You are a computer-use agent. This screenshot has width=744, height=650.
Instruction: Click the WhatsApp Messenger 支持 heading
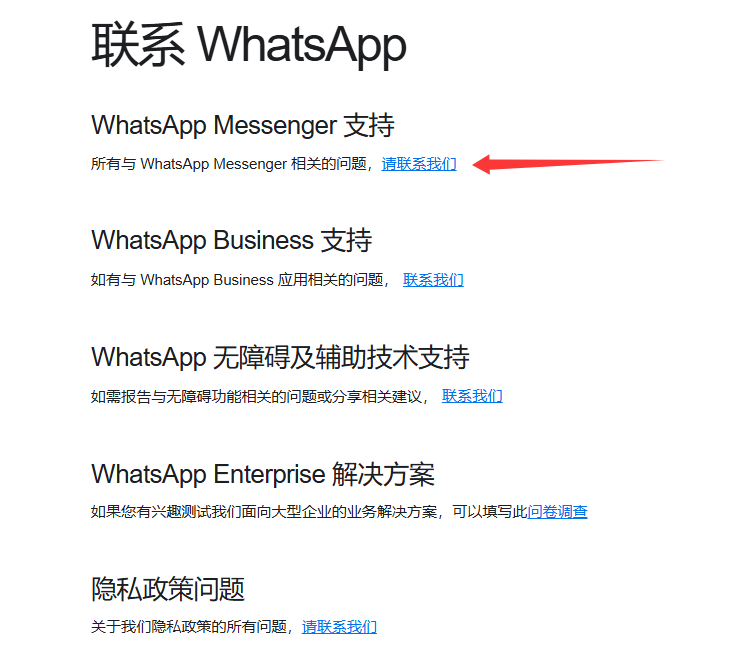pyautogui.click(x=242, y=125)
